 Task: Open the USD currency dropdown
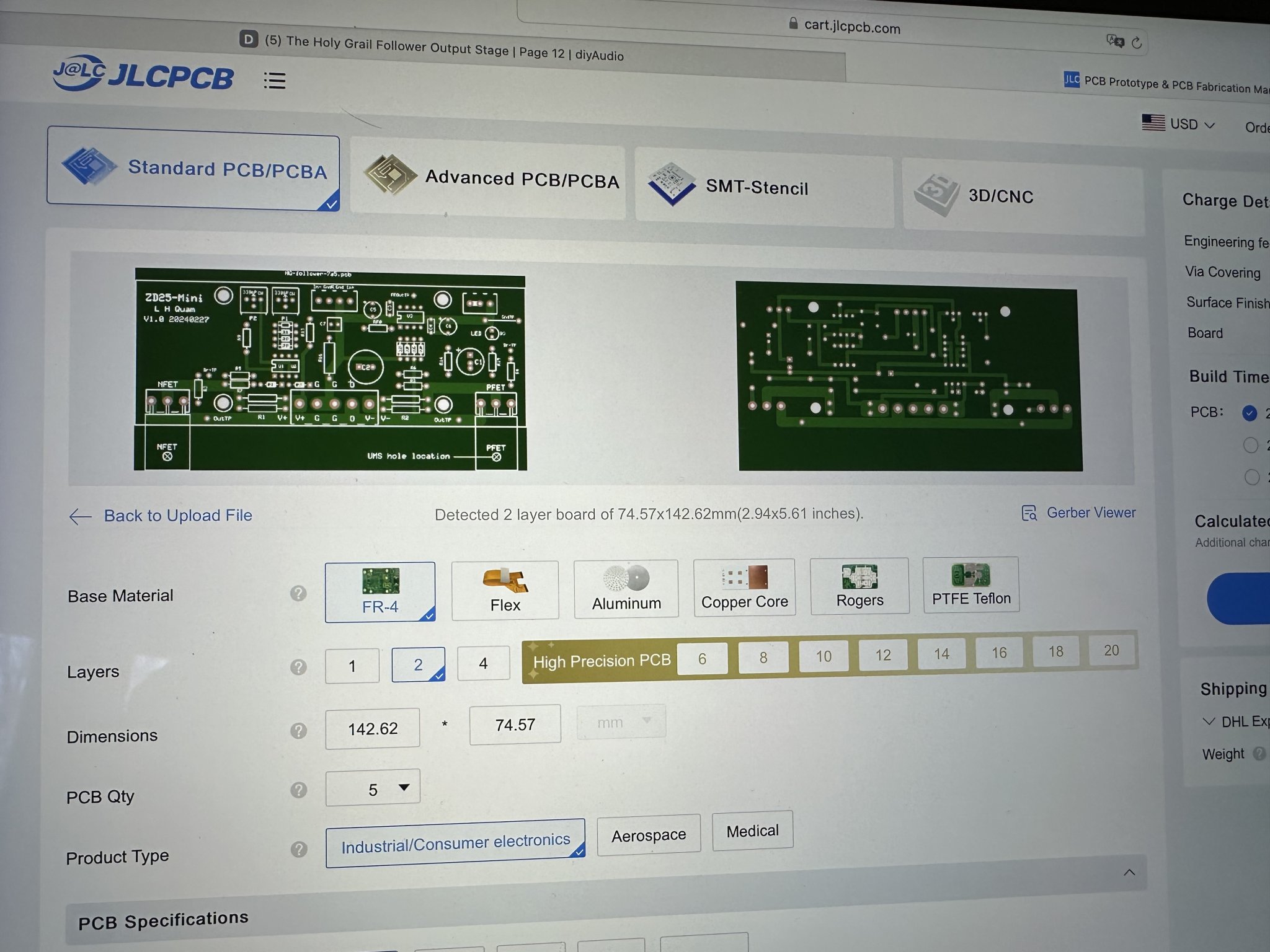point(1192,124)
